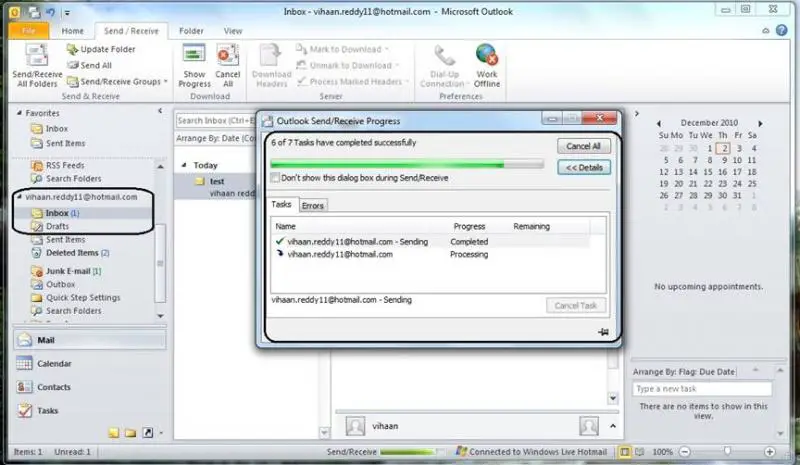Open Drafts folder
The width and height of the screenshot is (800, 465).
point(50,226)
